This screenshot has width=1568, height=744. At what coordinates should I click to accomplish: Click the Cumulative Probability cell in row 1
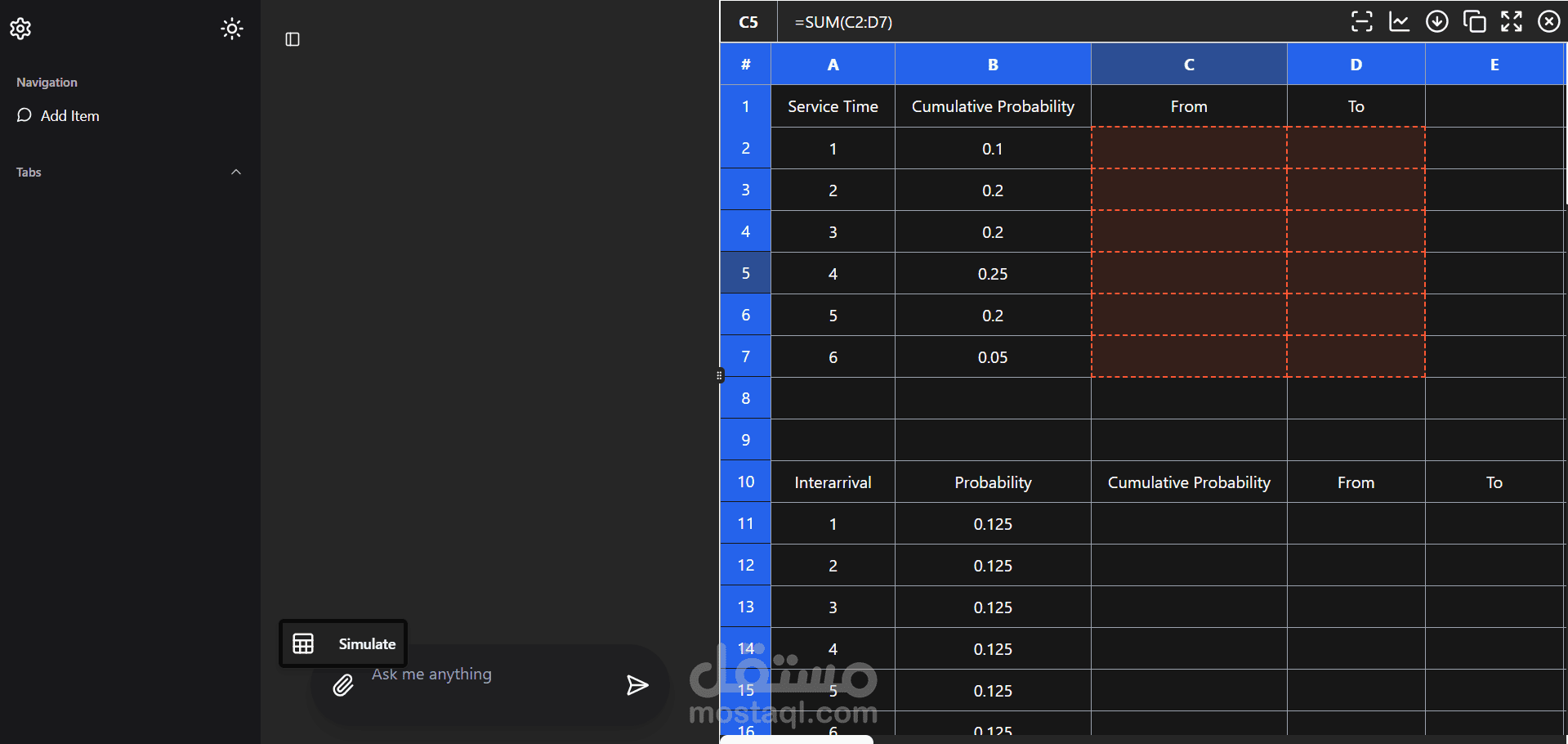tap(993, 106)
